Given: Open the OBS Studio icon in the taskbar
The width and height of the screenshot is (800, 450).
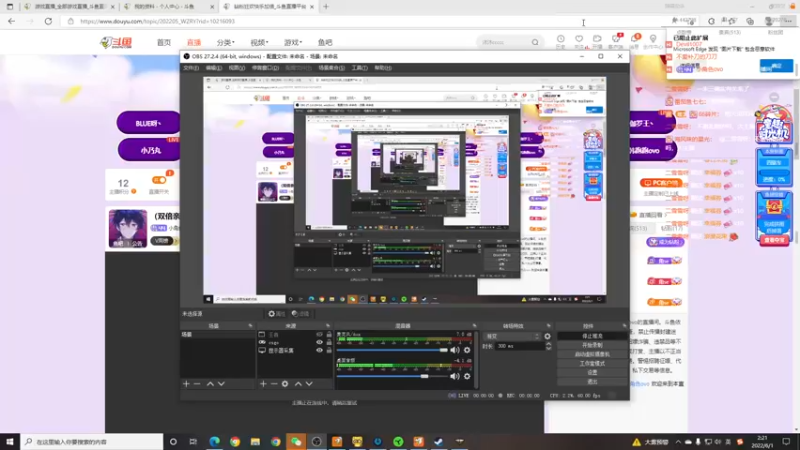Looking at the screenshot, I should point(316,441).
